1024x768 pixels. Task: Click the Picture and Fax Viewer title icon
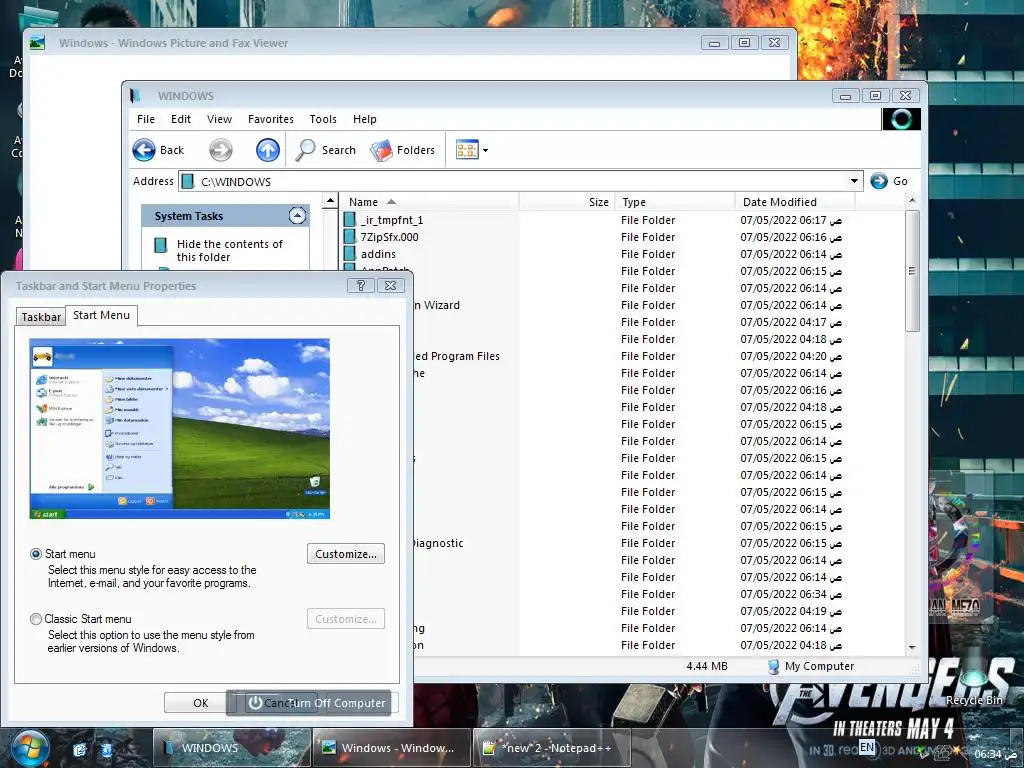coord(37,42)
